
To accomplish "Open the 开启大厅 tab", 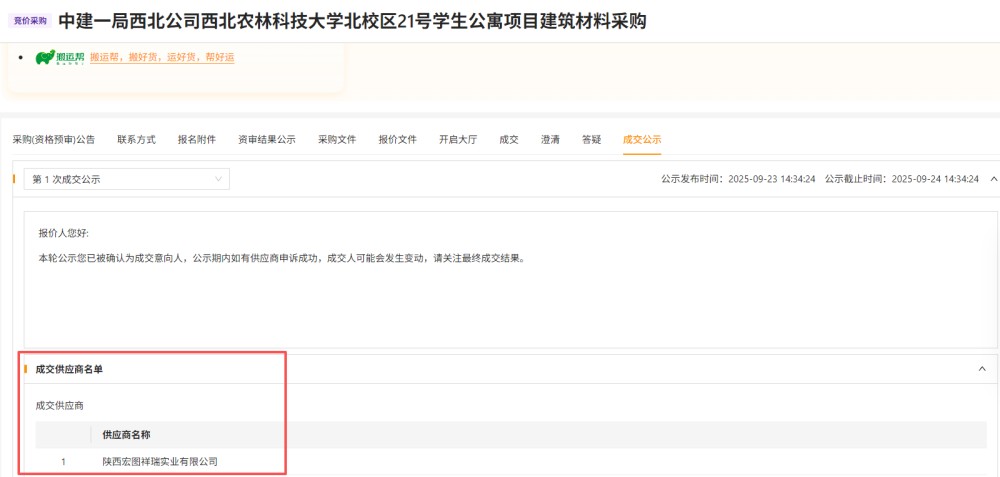I will coord(458,140).
